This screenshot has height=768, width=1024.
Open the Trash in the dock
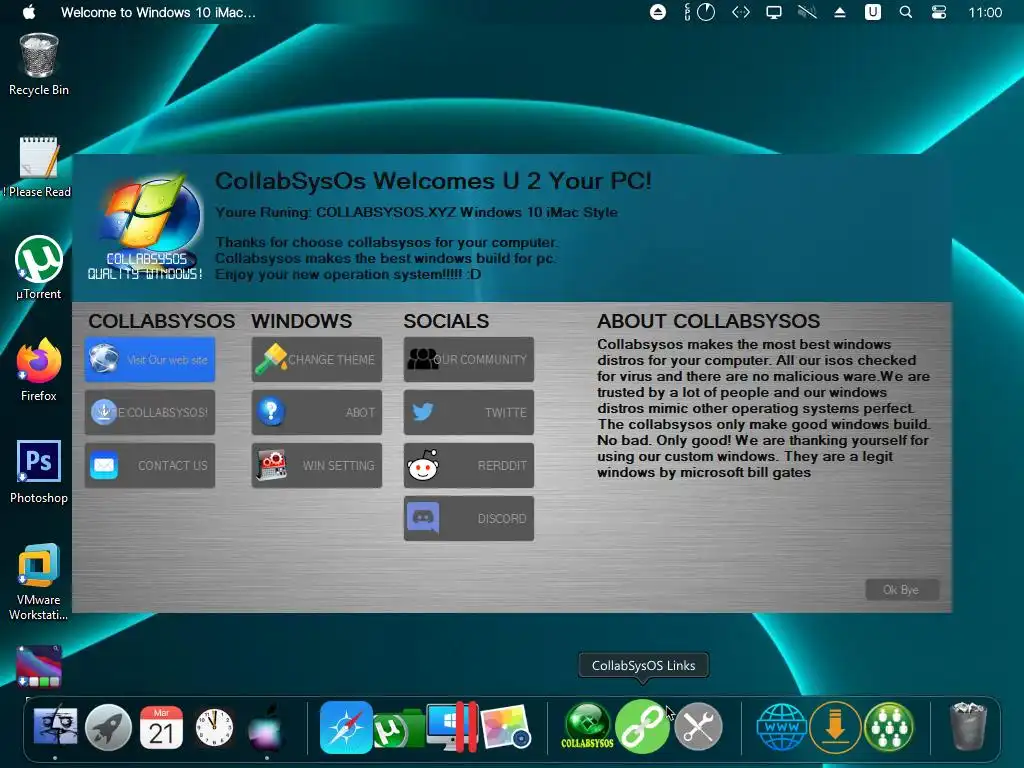pos(967,726)
